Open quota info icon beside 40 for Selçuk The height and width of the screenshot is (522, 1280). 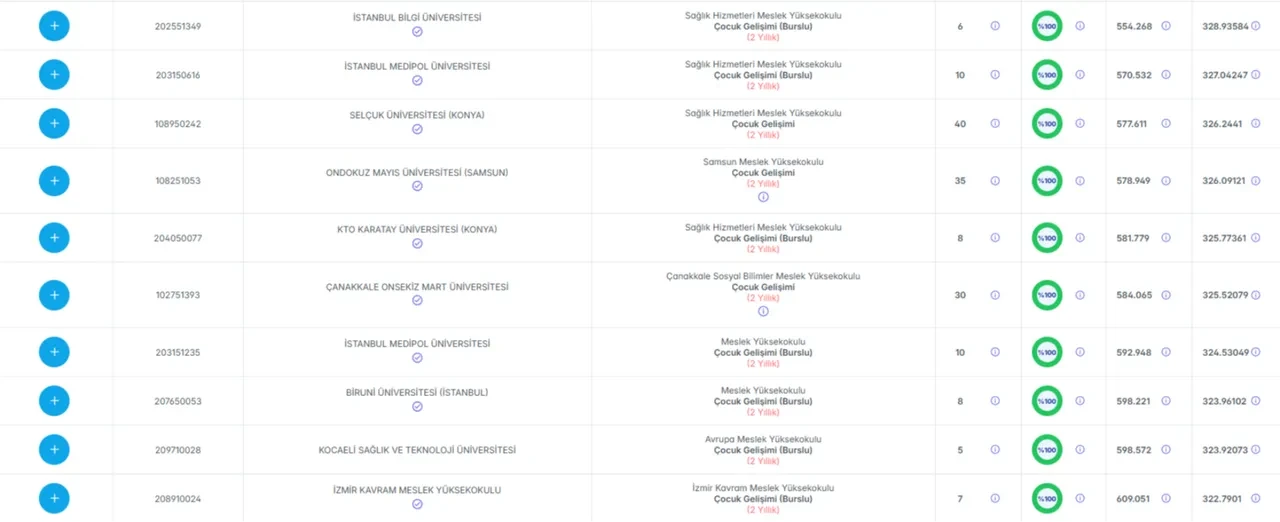pos(995,124)
